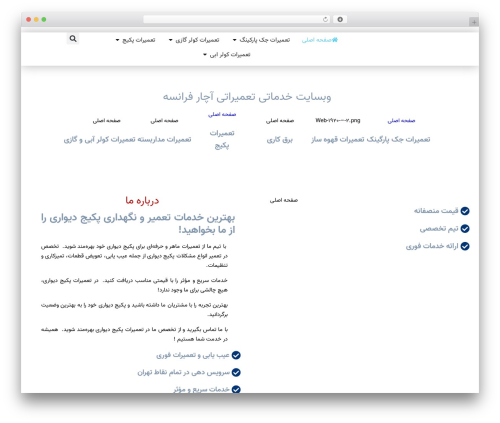Open تعمیرات پکیج service link in body
The width and height of the screenshot is (500, 423).
pyautogui.click(x=222, y=139)
